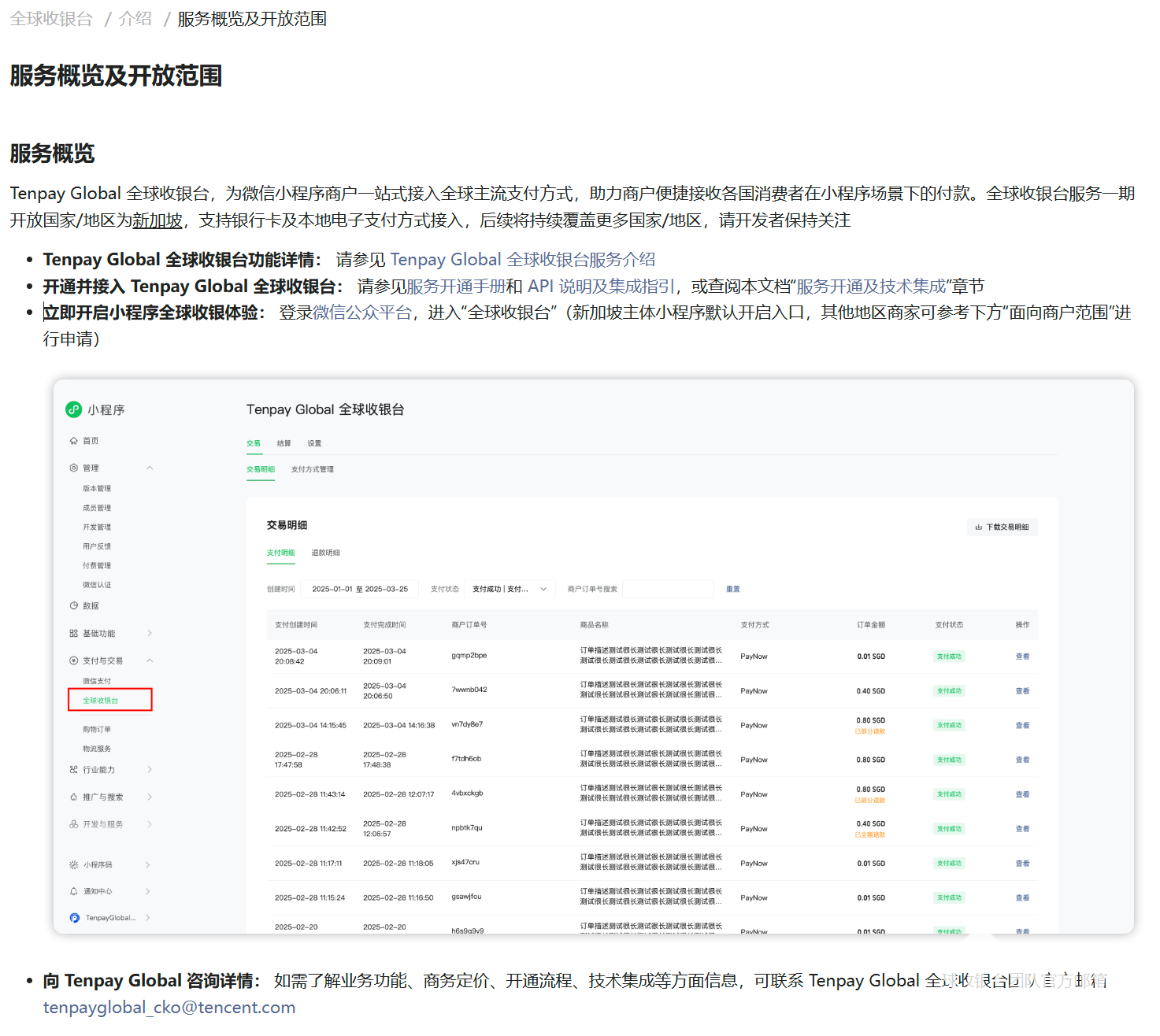
Task: Click the 通知中心 bell icon
Action: tap(73, 891)
